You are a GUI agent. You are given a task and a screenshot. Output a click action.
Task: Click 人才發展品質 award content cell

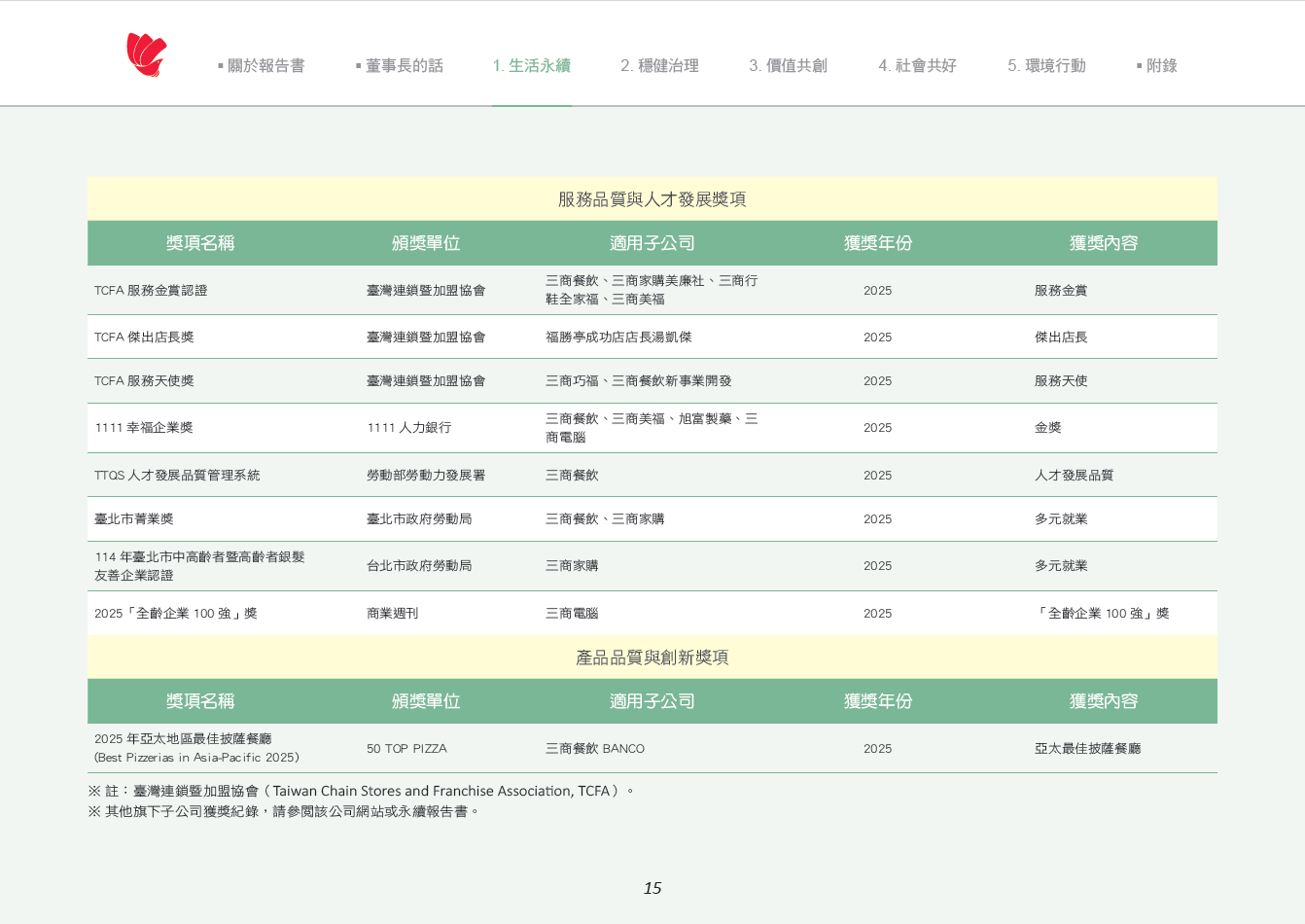(x=1075, y=476)
